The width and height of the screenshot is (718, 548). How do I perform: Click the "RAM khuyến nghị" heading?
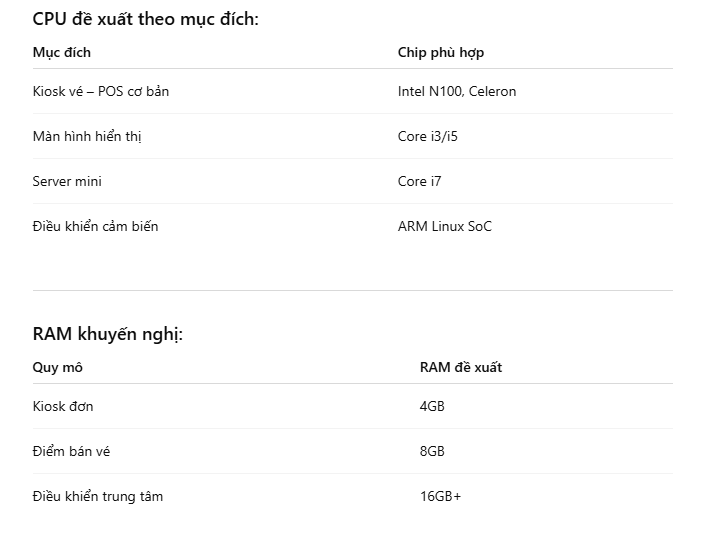(x=108, y=334)
